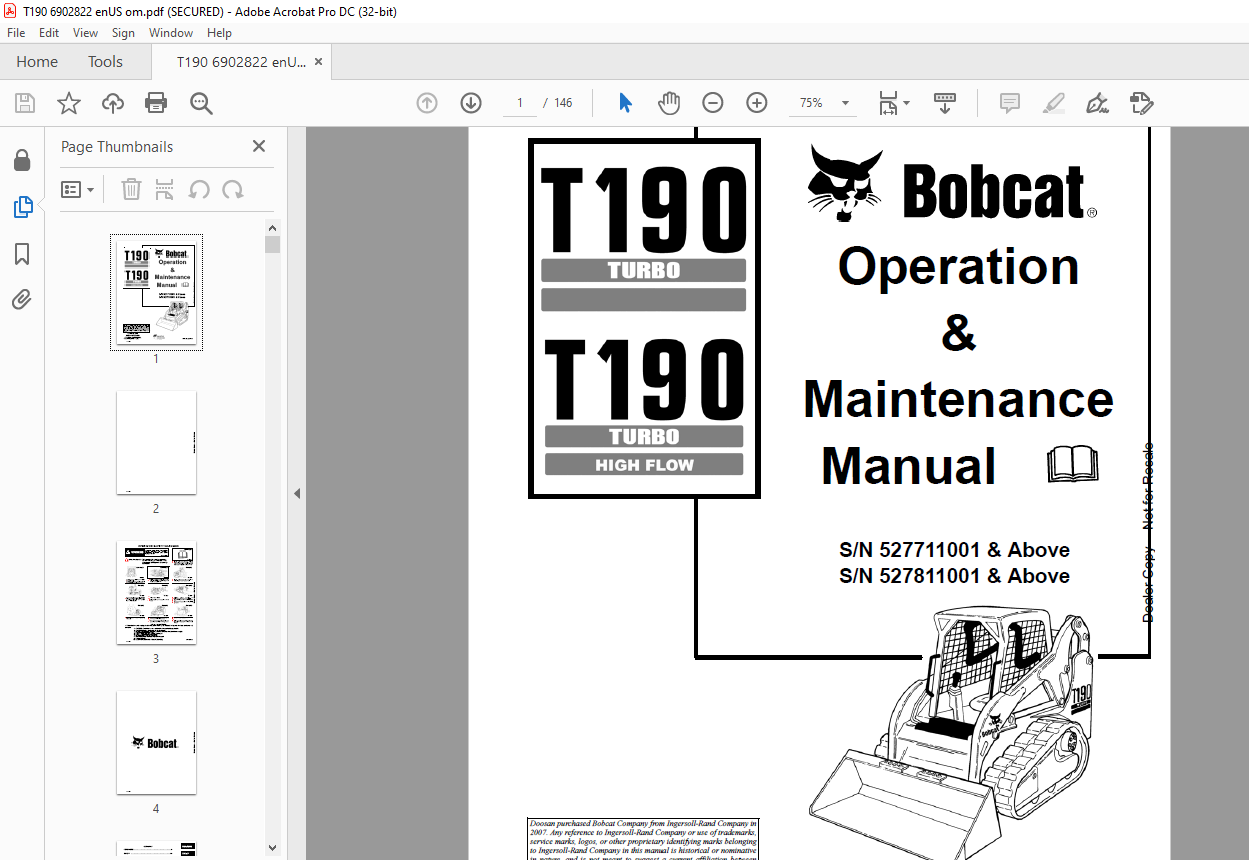Viewport: 1249px width, 860px height.
Task: Go to previous page arrow
Action: click(427, 103)
